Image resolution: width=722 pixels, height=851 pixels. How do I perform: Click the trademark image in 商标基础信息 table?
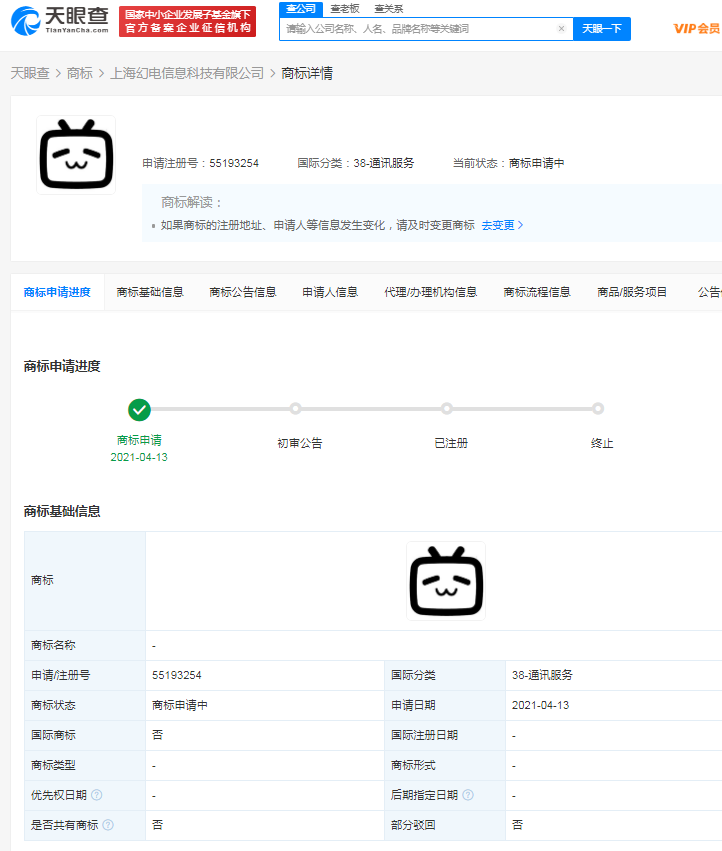point(446,581)
